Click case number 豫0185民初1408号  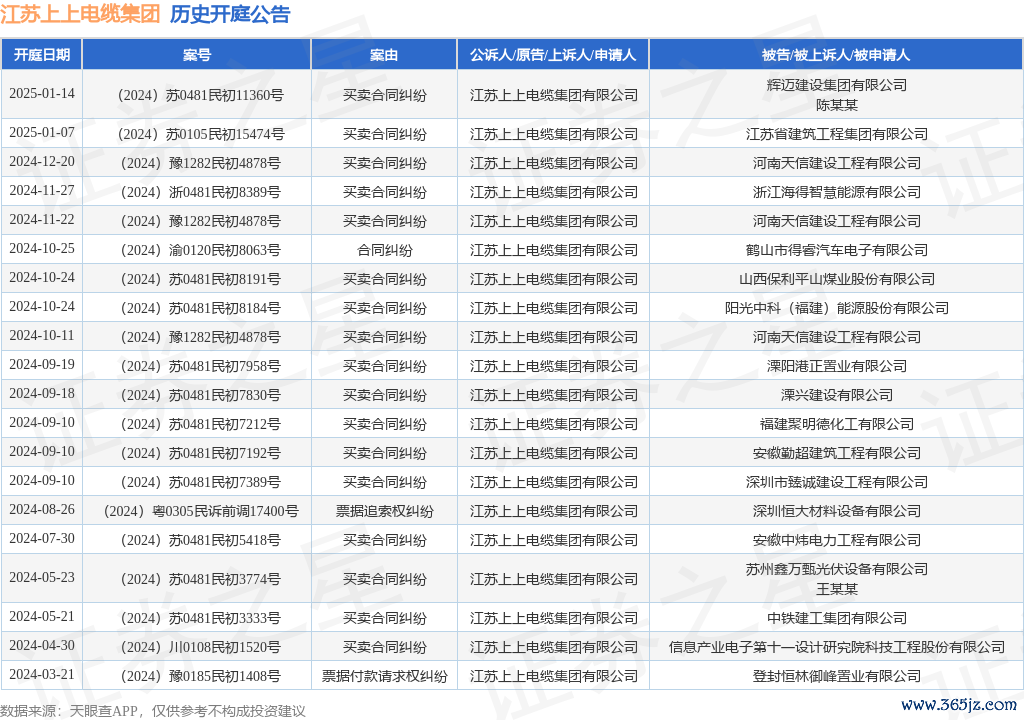[x=200, y=676]
